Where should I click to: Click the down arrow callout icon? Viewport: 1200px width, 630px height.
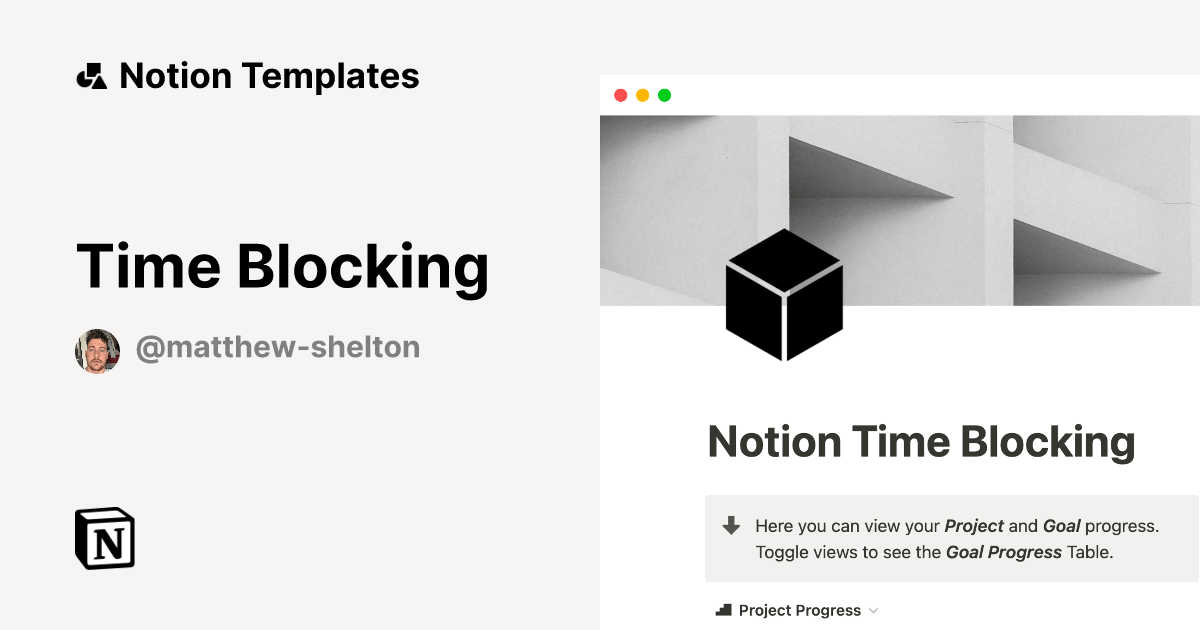(731, 525)
